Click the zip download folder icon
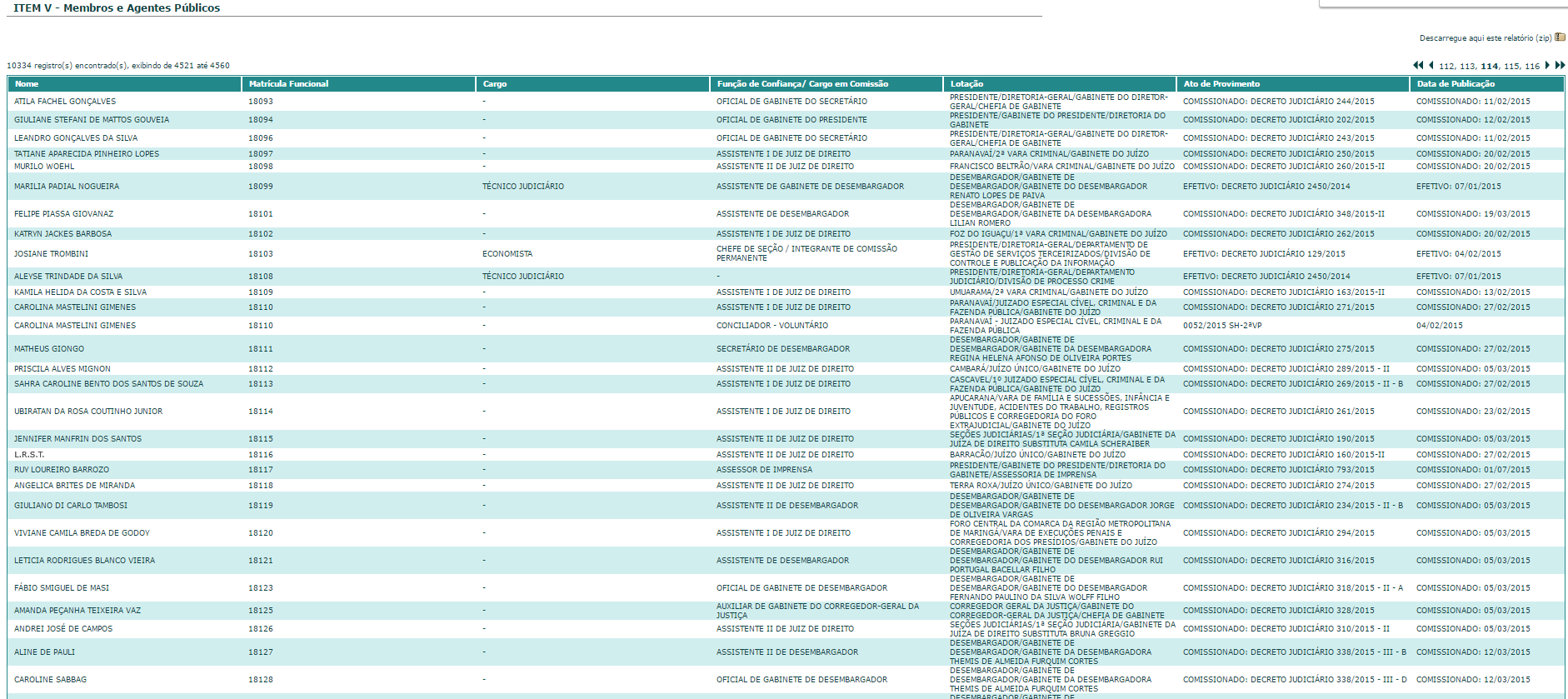This screenshot has width=1568, height=699. (1561, 37)
